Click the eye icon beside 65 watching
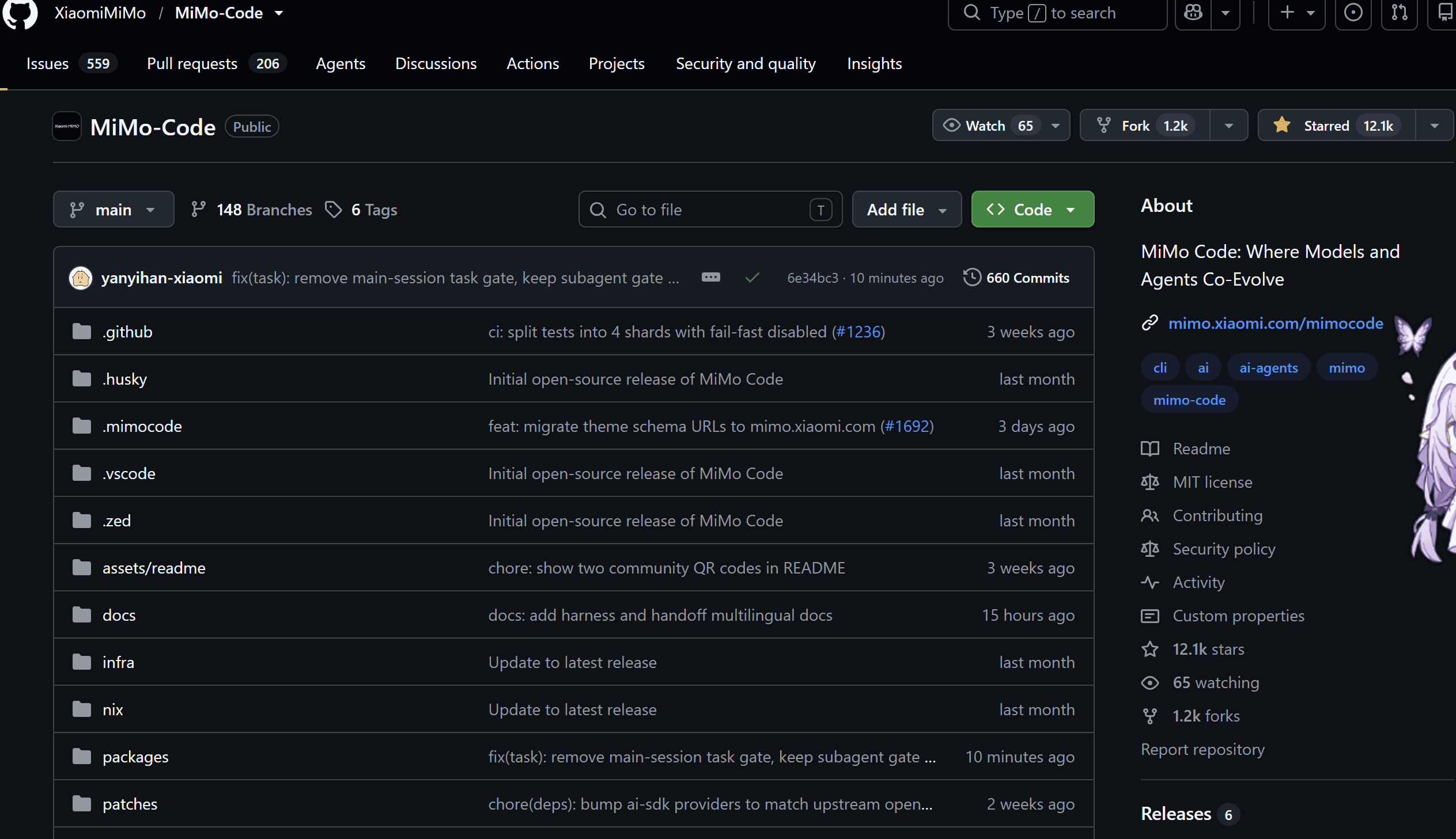 1150,682
